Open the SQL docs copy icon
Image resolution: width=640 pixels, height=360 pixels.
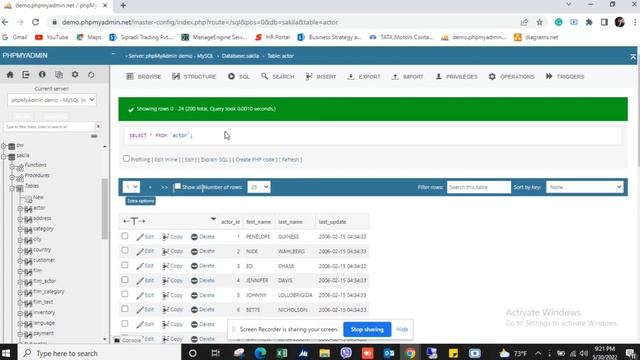point(59,75)
